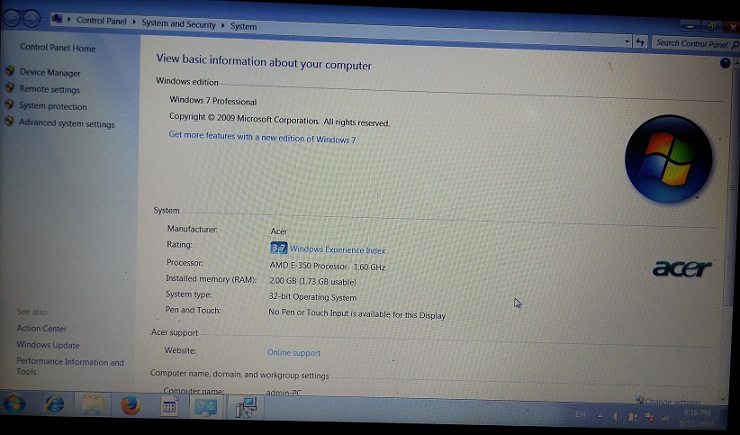Open the Windows Start button
The height and width of the screenshot is (435, 740).
14,403
